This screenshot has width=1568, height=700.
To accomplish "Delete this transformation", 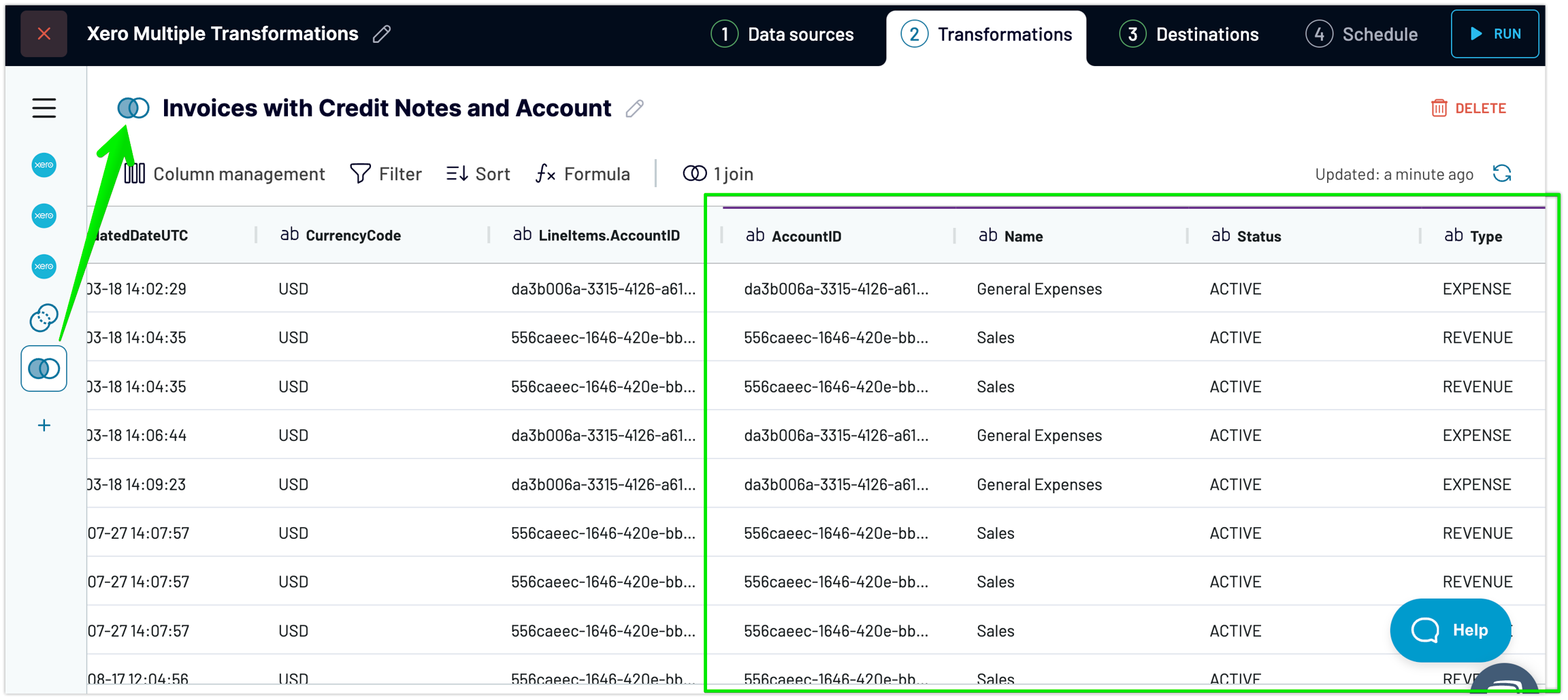I will tap(1469, 108).
